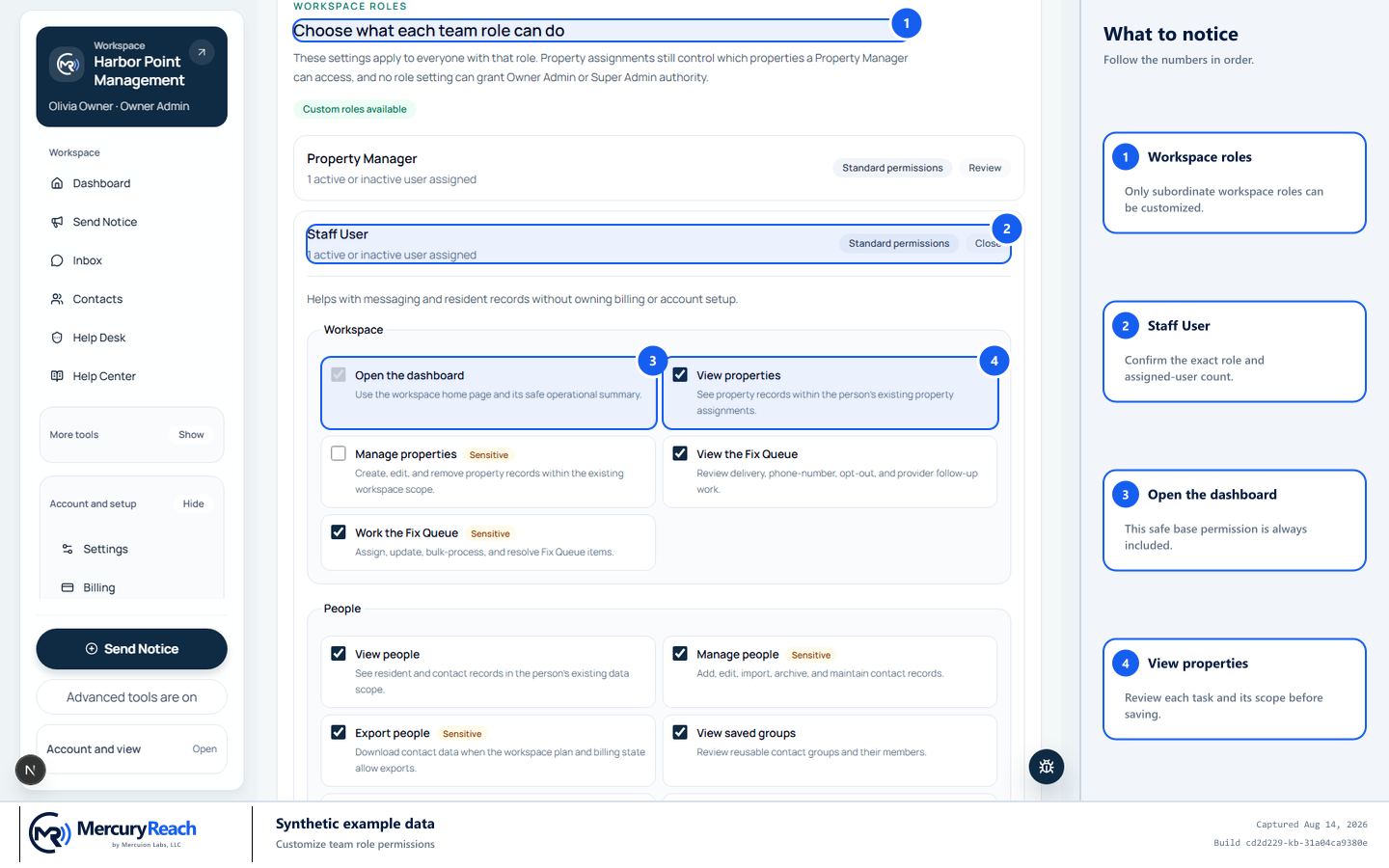This screenshot has width=1389, height=868.
Task: Open the Dashboard icon in sidebar
Action: click(57, 183)
